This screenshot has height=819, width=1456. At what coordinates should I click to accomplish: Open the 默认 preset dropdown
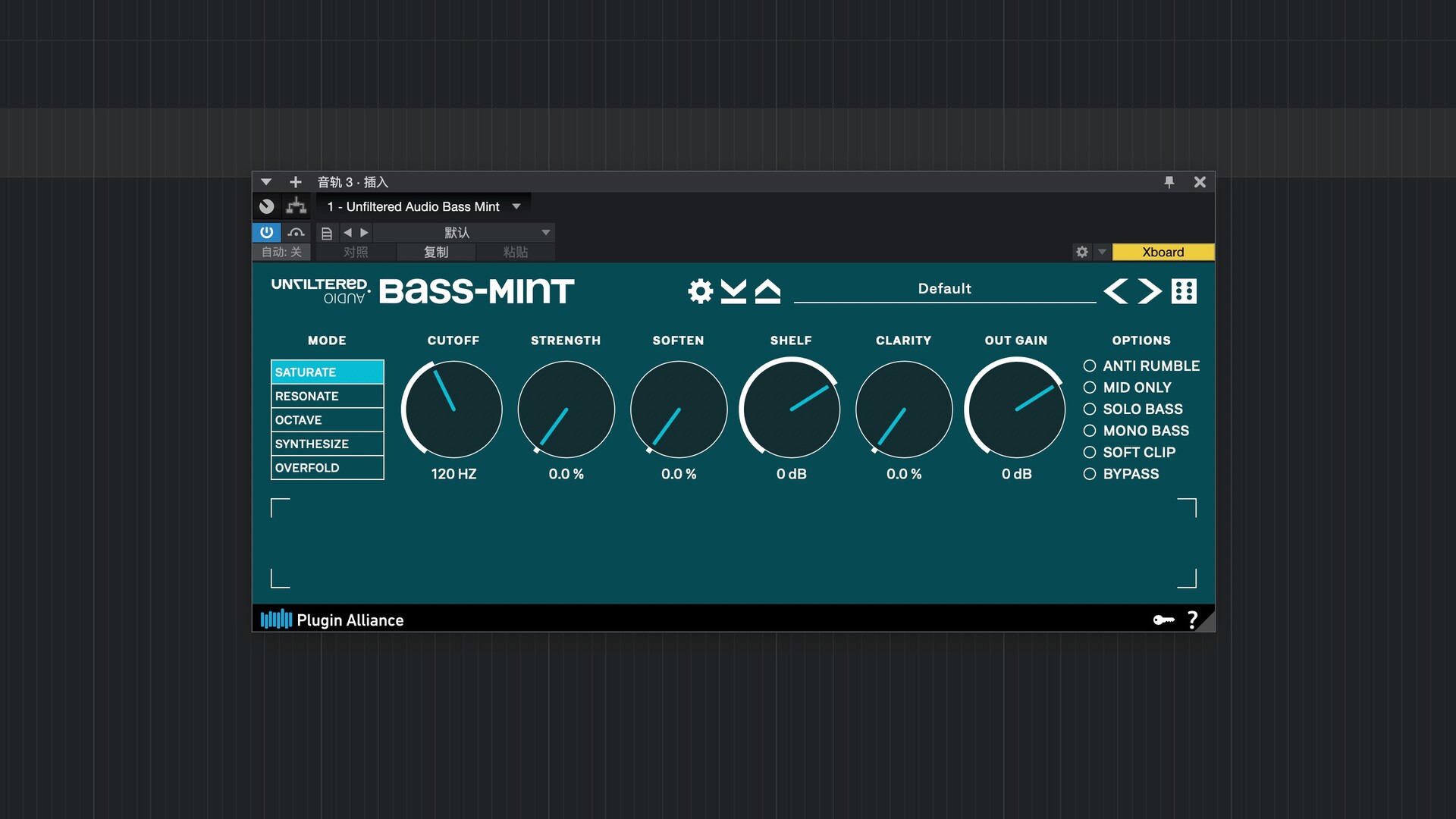[x=464, y=232]
